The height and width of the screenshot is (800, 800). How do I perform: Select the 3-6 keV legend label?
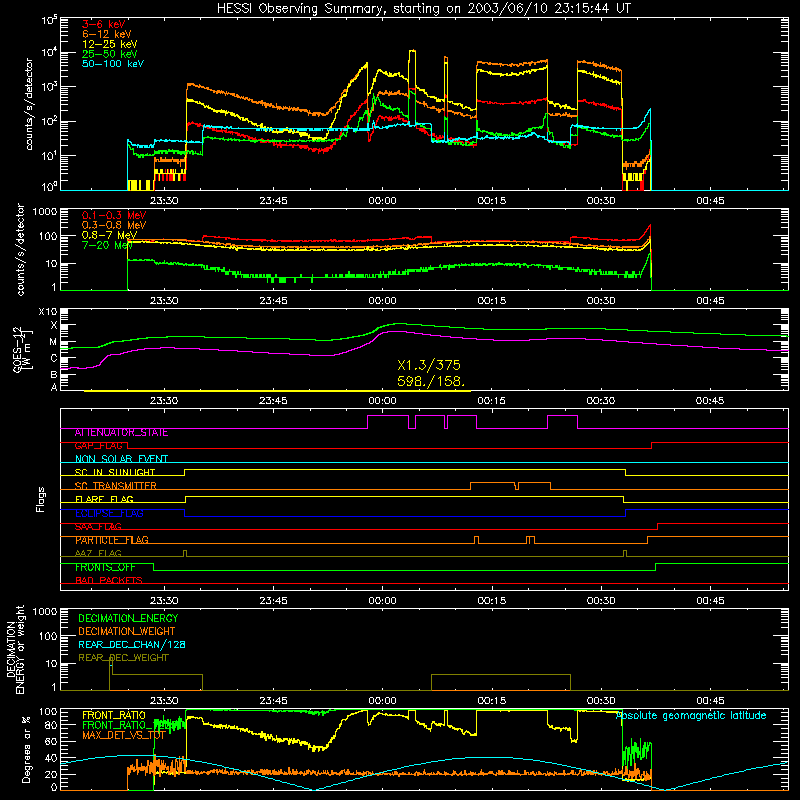tap(103, 24)
